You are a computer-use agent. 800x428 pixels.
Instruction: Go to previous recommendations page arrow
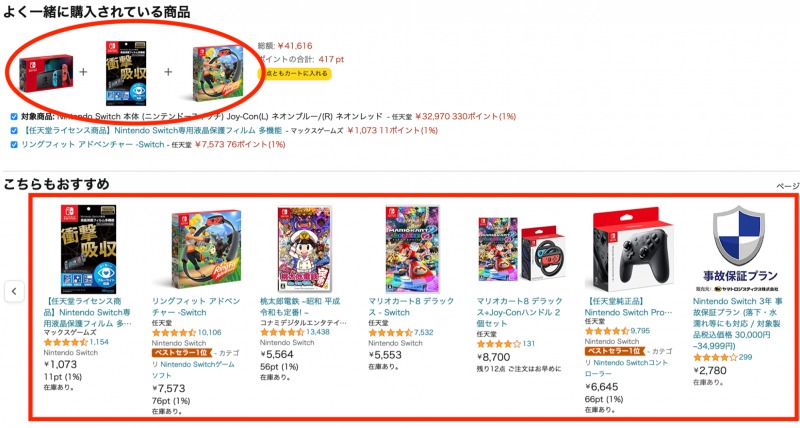pos(14,292)
